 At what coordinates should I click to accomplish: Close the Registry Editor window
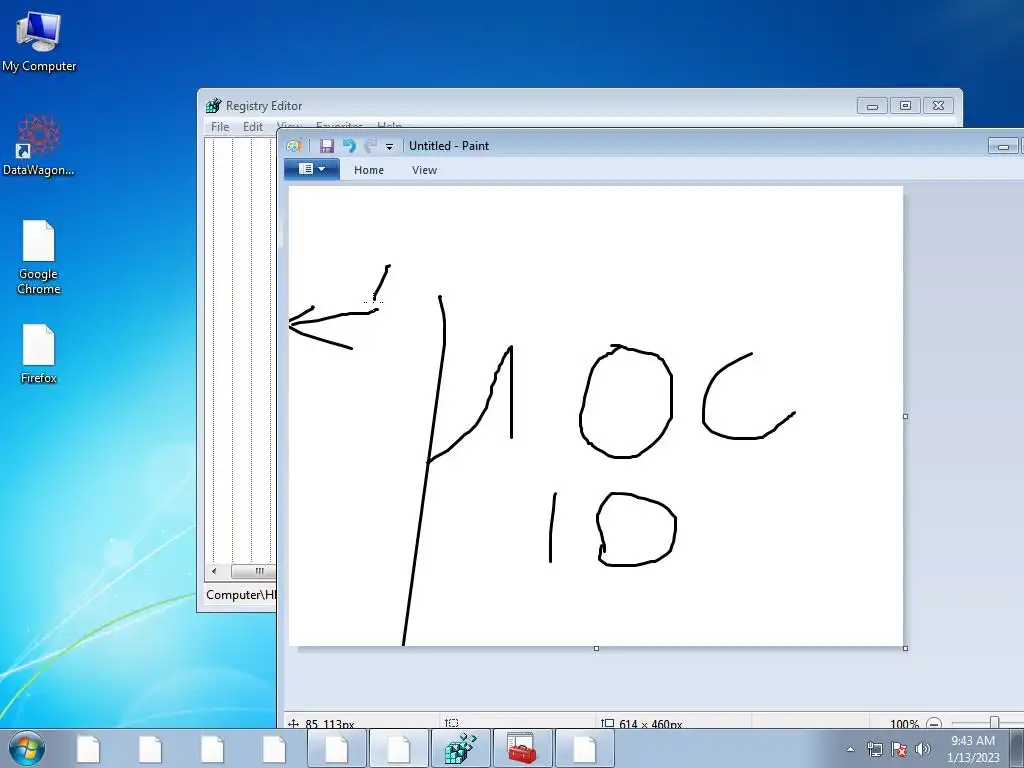pos(938,106)
